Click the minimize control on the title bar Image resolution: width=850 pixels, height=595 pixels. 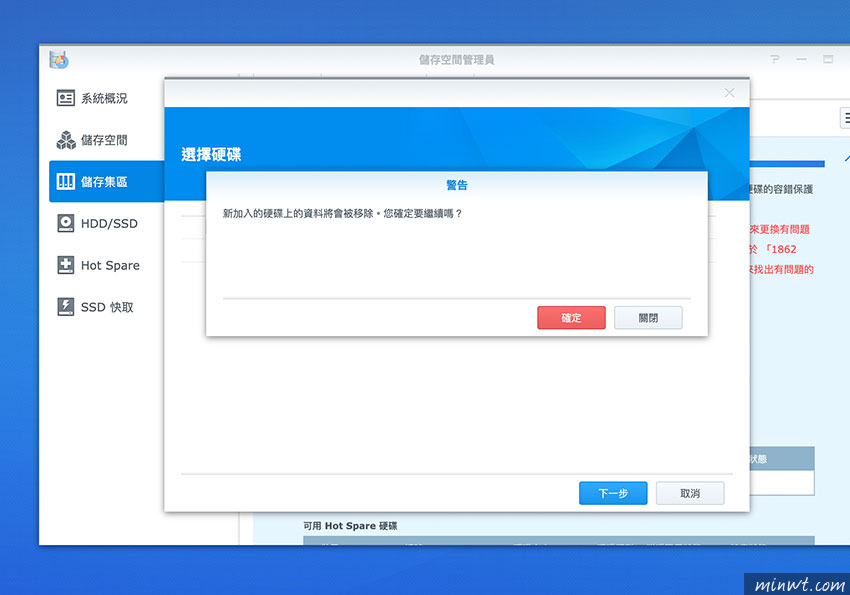coord(801,59)
